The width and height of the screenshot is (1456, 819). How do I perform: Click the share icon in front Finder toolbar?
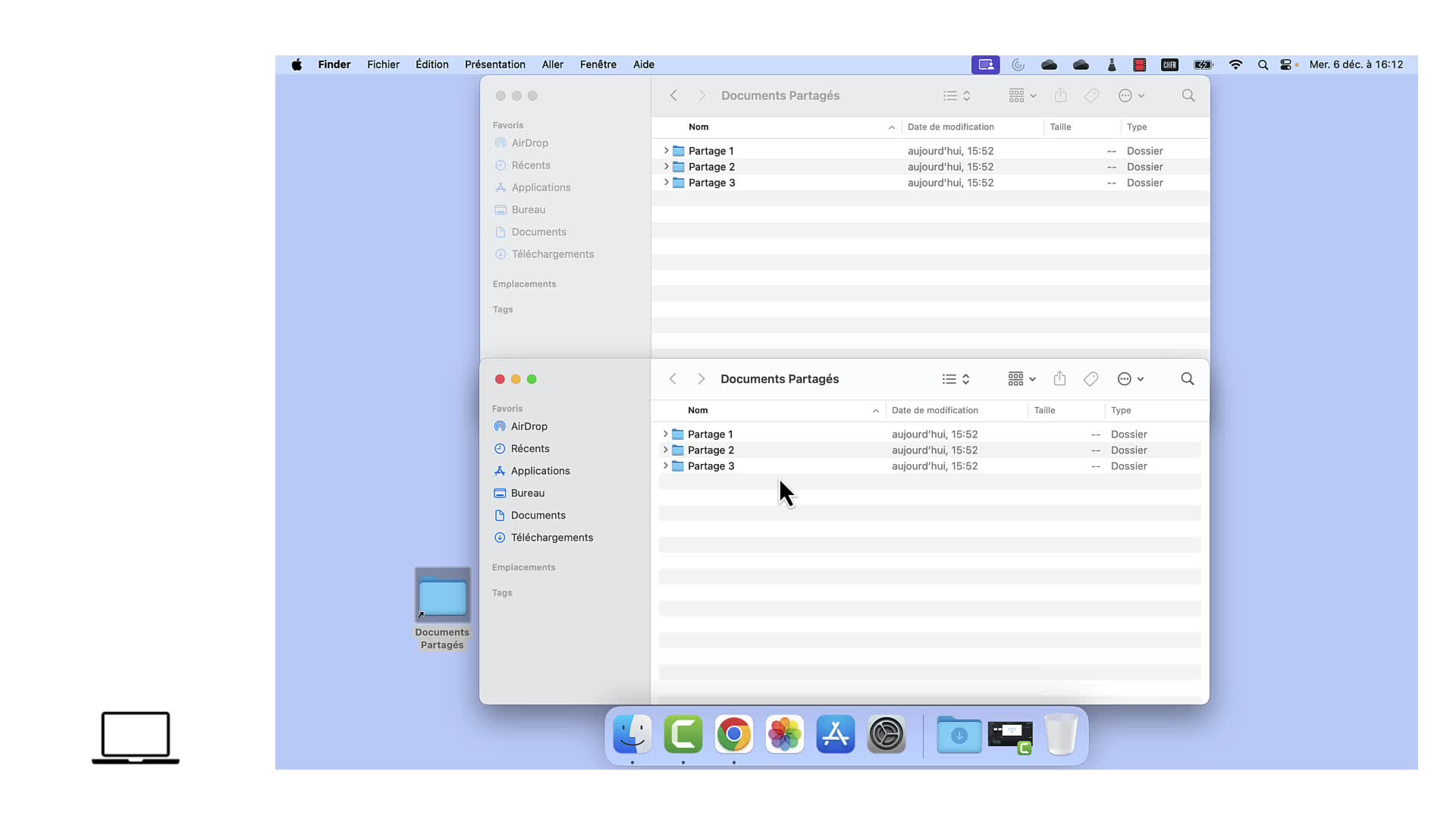1059,379
